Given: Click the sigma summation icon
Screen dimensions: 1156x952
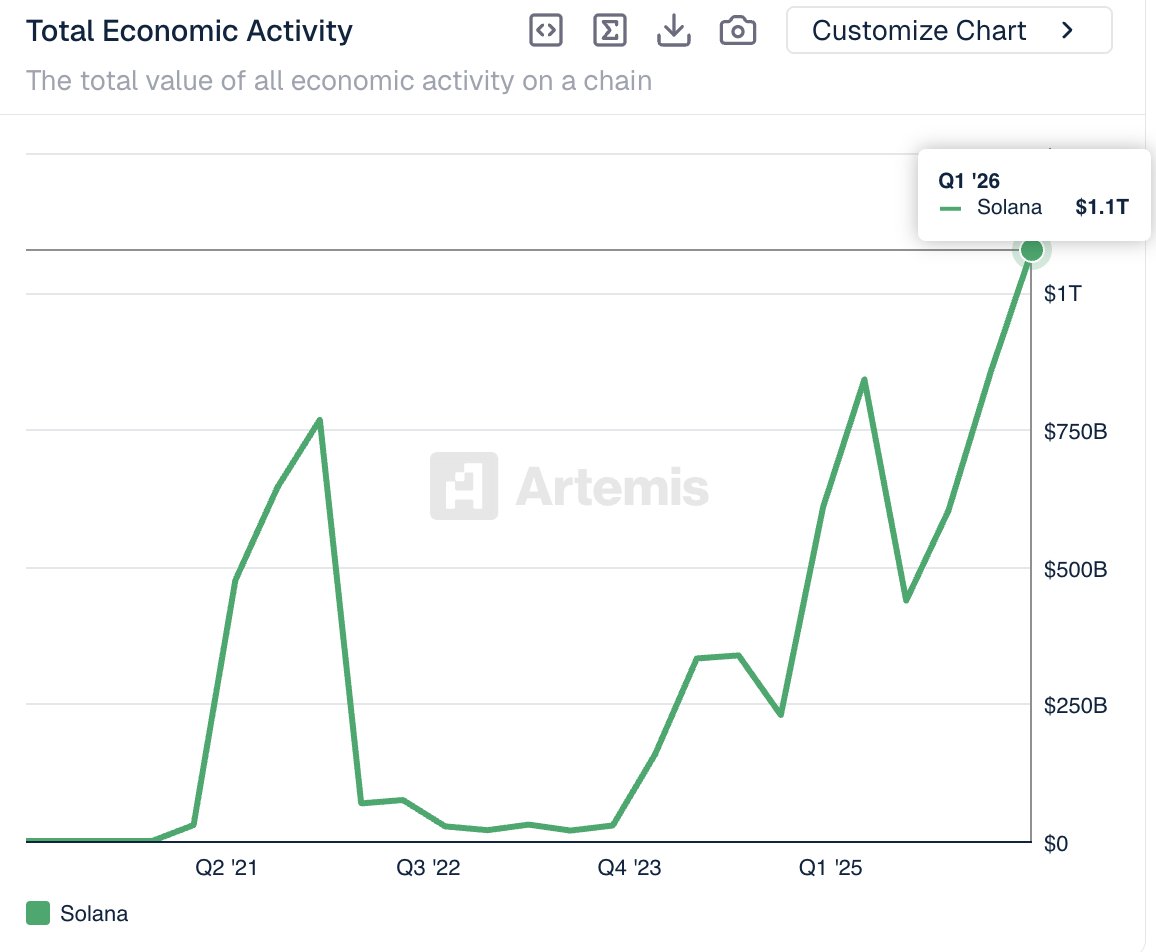Looking at the screenshot, I should click(609, 31).
